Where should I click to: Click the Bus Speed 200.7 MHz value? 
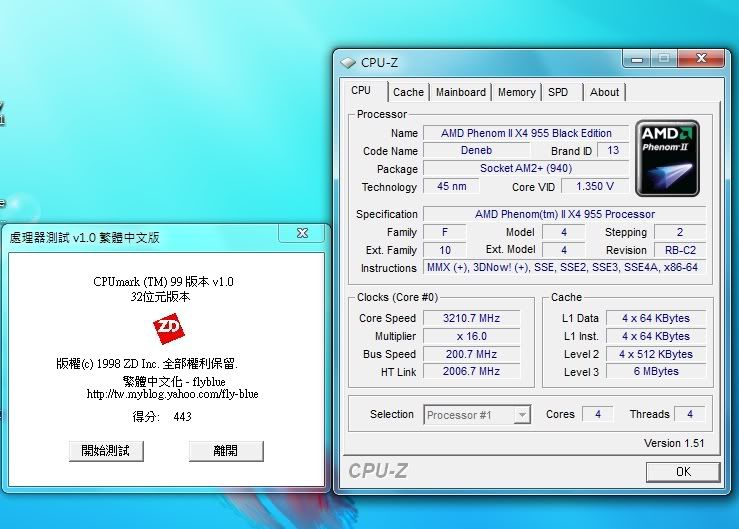click(x=471, y=354)
